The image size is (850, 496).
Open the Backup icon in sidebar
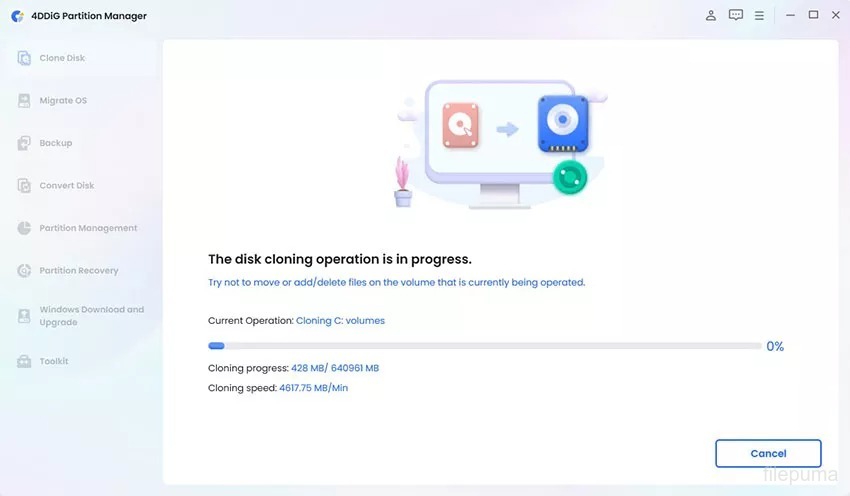point(24,143)
